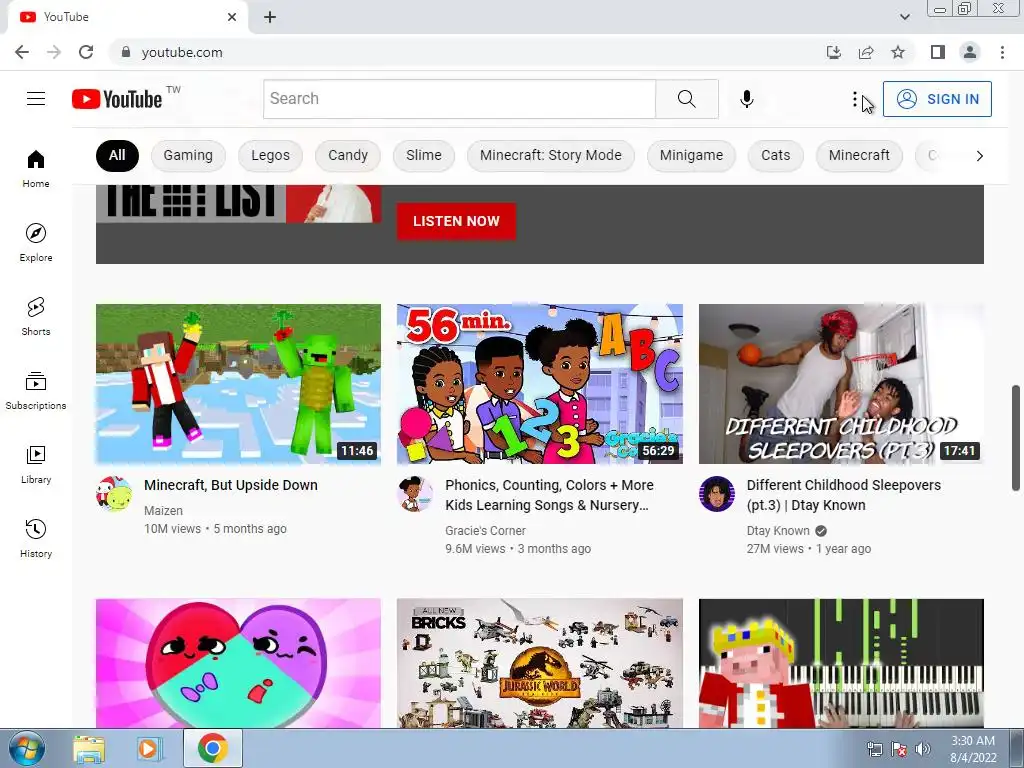This screenshot has height=768, width=1024.
Task: Click Maizen channel avatar
Action: tap(114, 494)
